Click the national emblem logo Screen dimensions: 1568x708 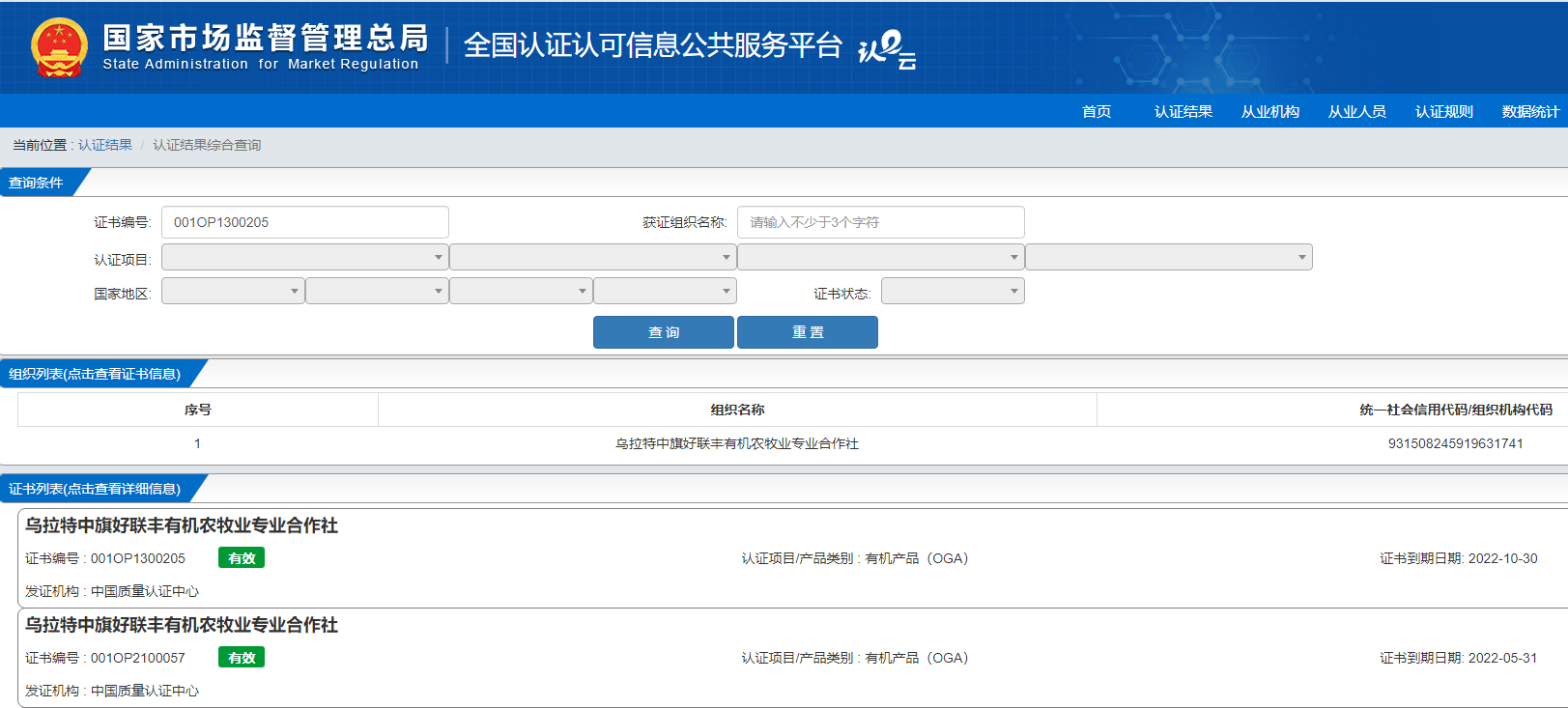click(x=59, y=47)
